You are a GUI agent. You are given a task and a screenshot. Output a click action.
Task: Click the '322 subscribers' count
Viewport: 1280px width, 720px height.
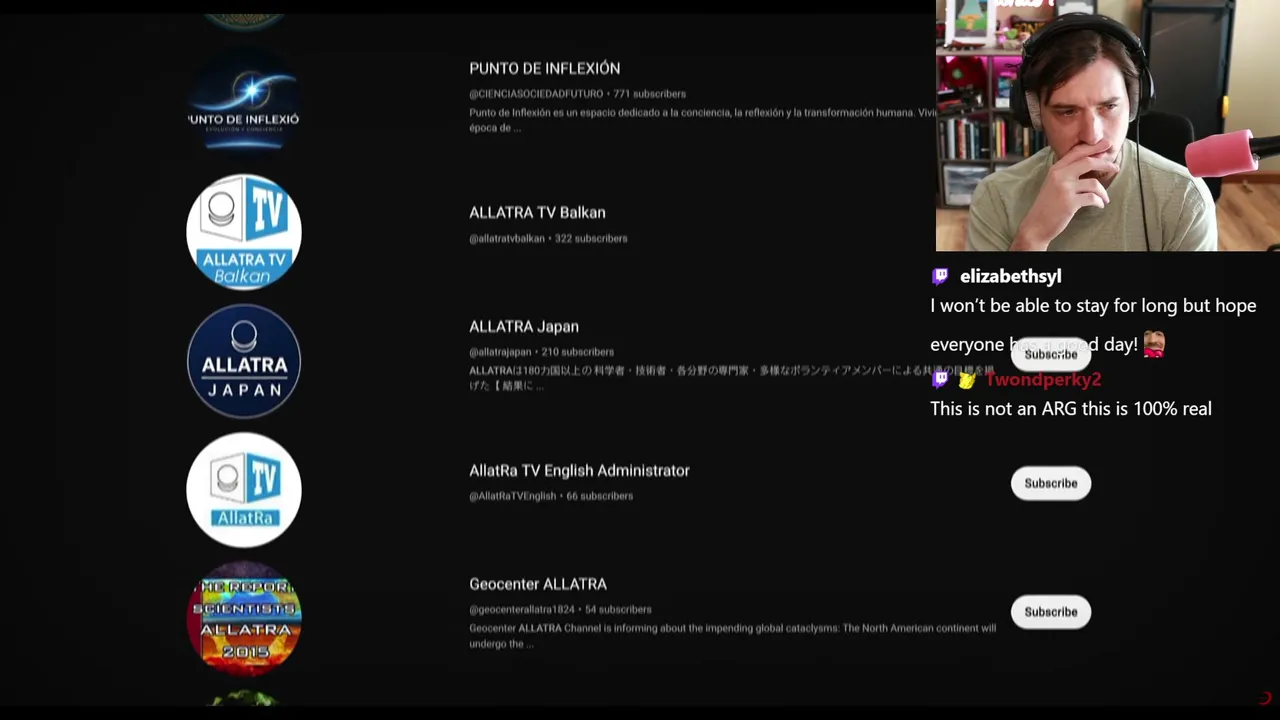click(x=591, y=238)
